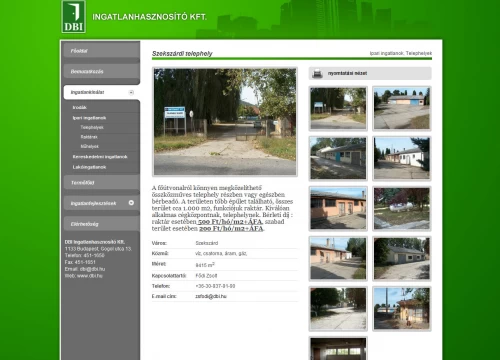Viewport: 500px width, 360px height.
Task: Open thumbnail of white building beside pine tree
Action: 402,158
